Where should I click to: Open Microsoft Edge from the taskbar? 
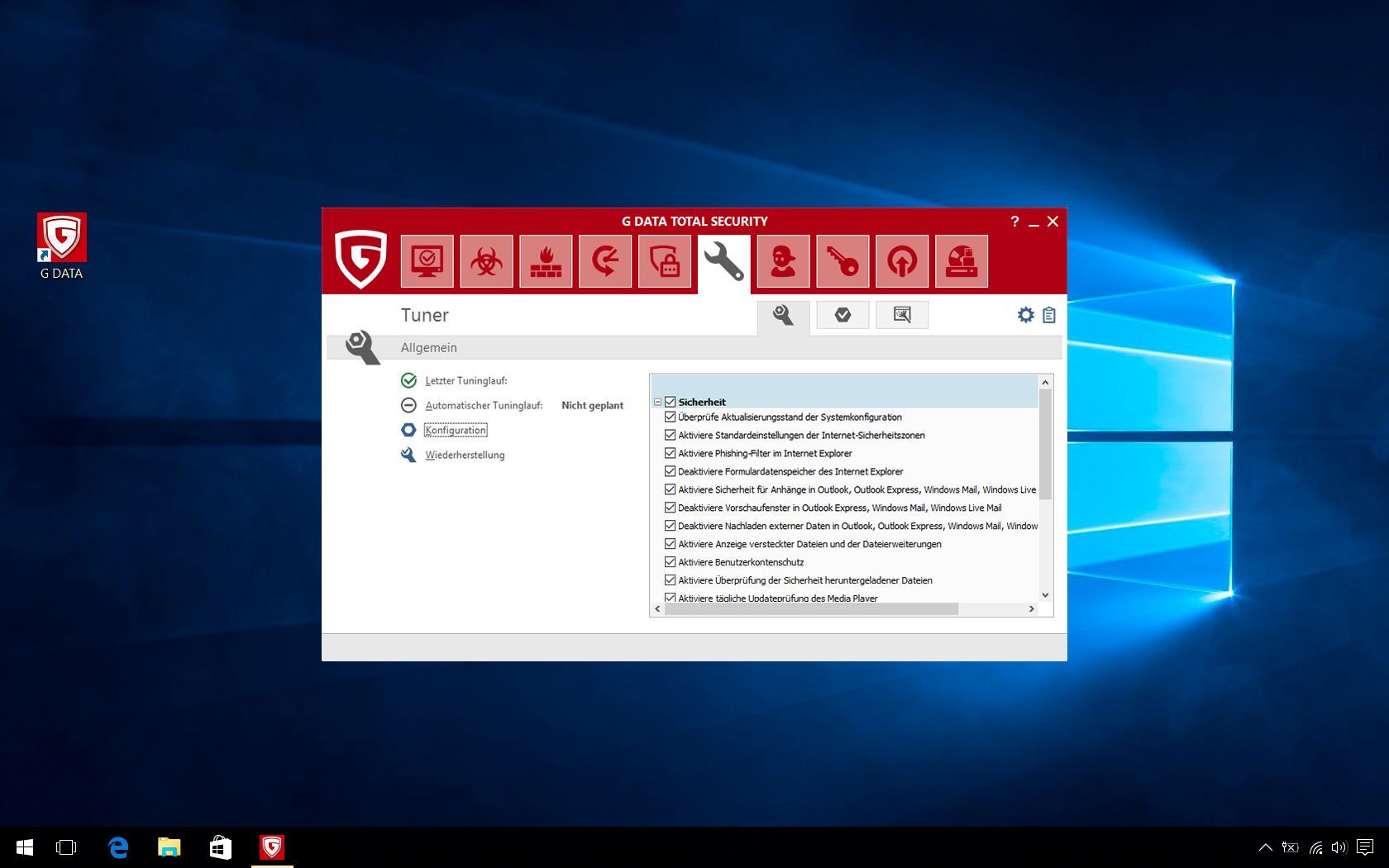click(x=118, y=847)
